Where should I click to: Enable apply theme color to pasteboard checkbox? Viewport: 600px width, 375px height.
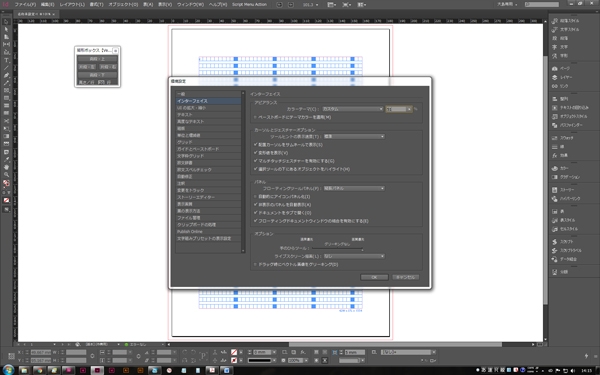(x=256, y=117)
